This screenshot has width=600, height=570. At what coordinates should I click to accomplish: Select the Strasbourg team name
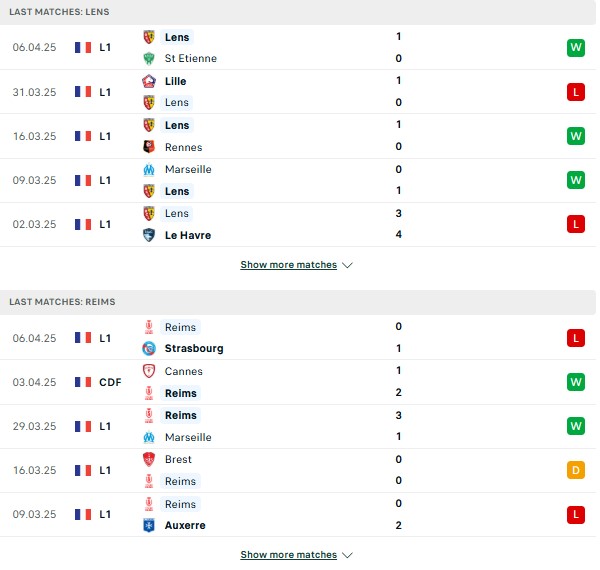point(194,349)
